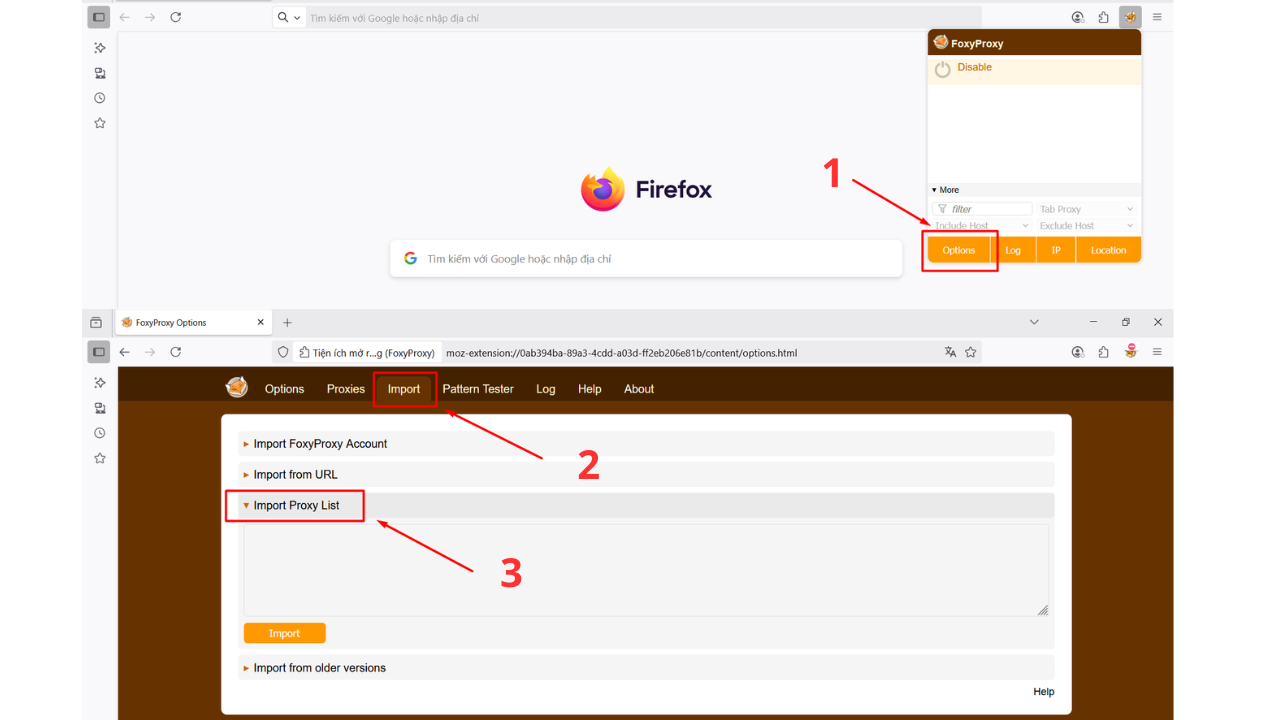The width and height of the screenshot is (1280, 720).
Task: Close the FoxyProxy Options browser tab
Action: [261, 322]
